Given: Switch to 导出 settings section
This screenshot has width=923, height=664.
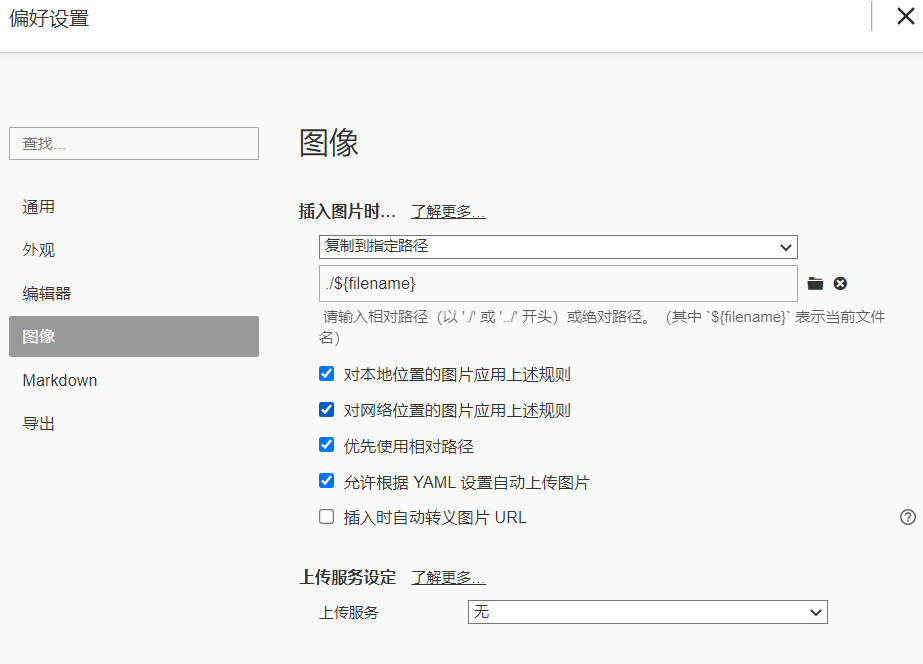Looking at the screenshot, I should click(39, 423).
